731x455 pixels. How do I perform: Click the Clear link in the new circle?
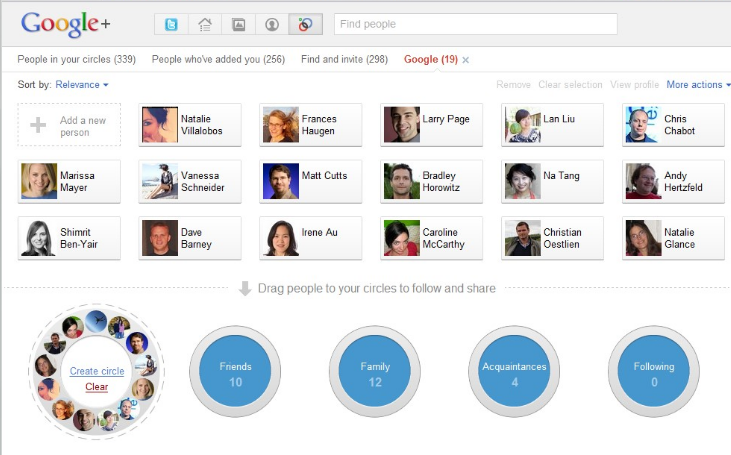pyautogui.click(x=97, y=387)
